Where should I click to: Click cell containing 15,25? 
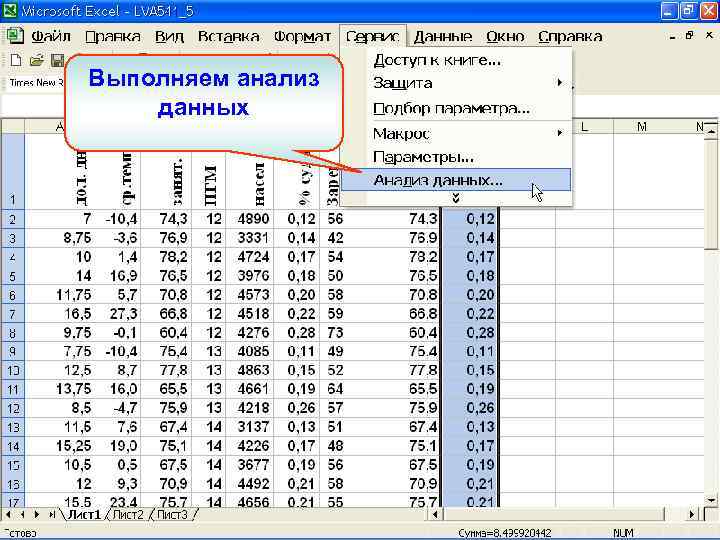[59, 446]
